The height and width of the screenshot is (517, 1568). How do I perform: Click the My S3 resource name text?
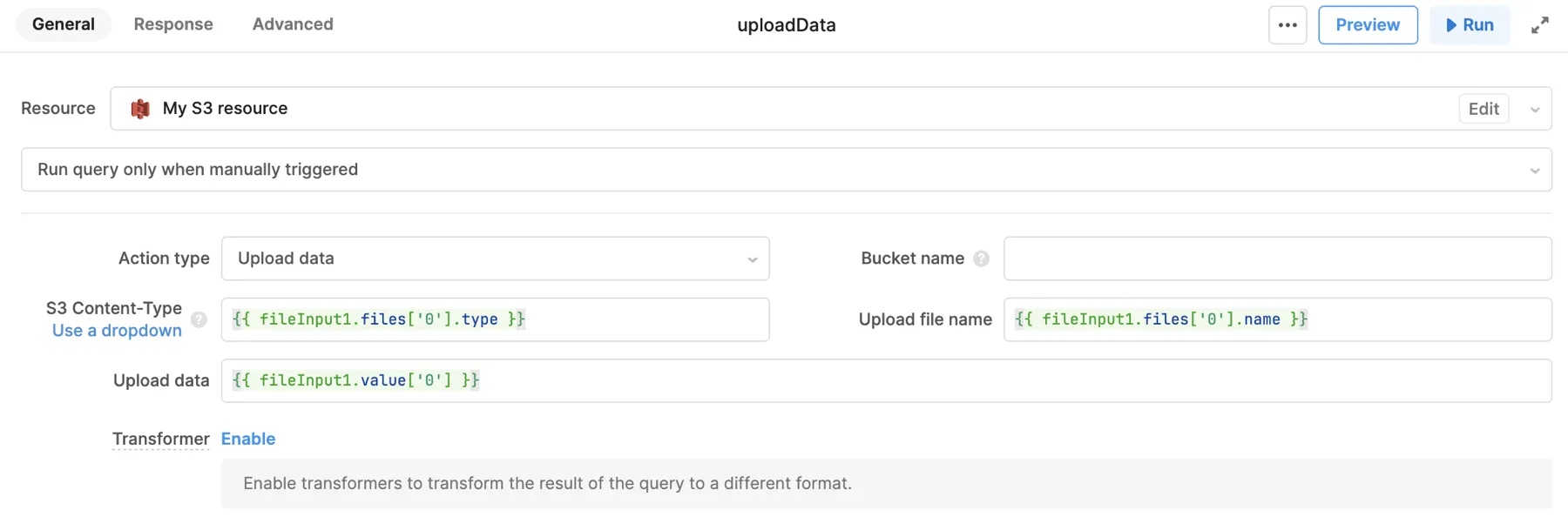pos(225,109)
